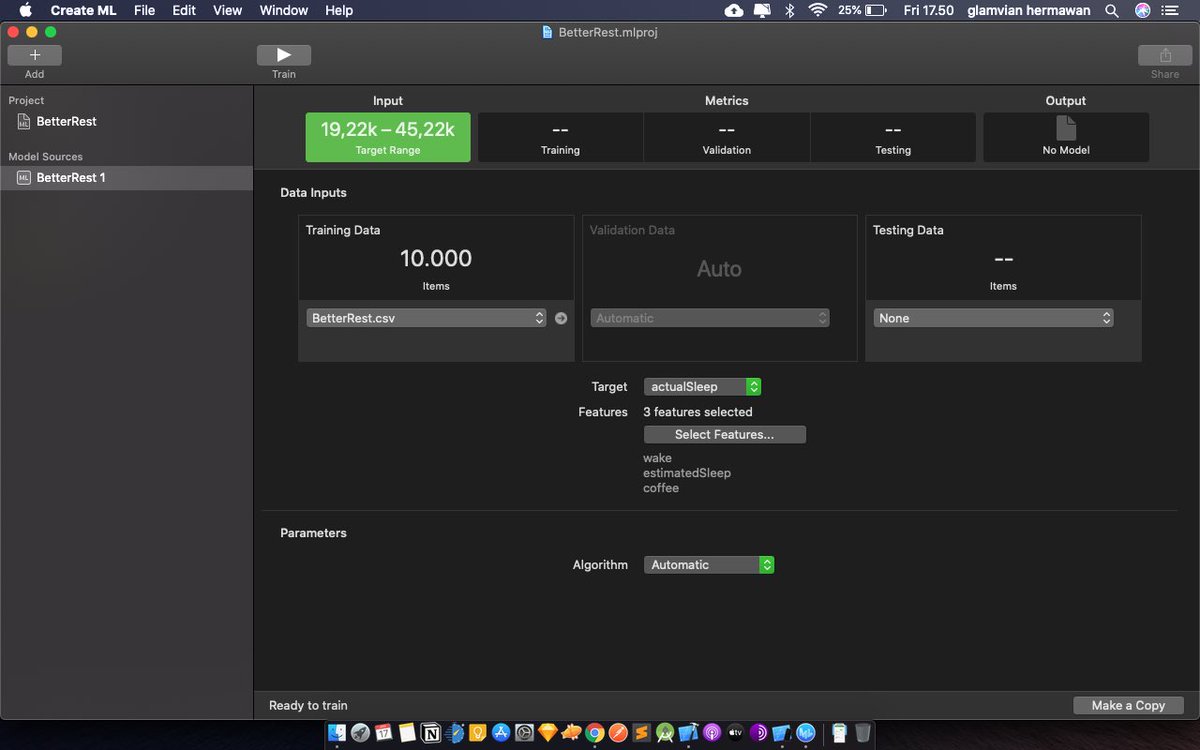Open the Apple menu
The image size is (1200, 750).
pos(26,10)
